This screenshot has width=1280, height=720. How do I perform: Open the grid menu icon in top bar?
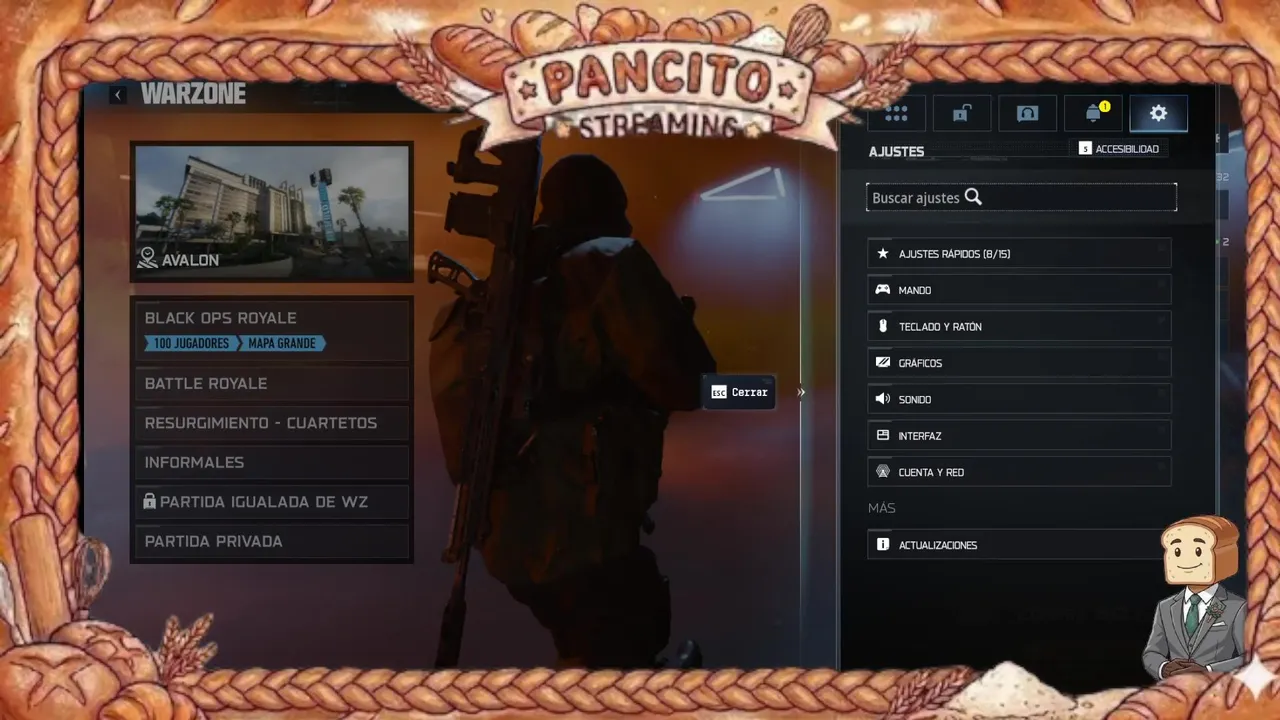[x=896, y=113]
